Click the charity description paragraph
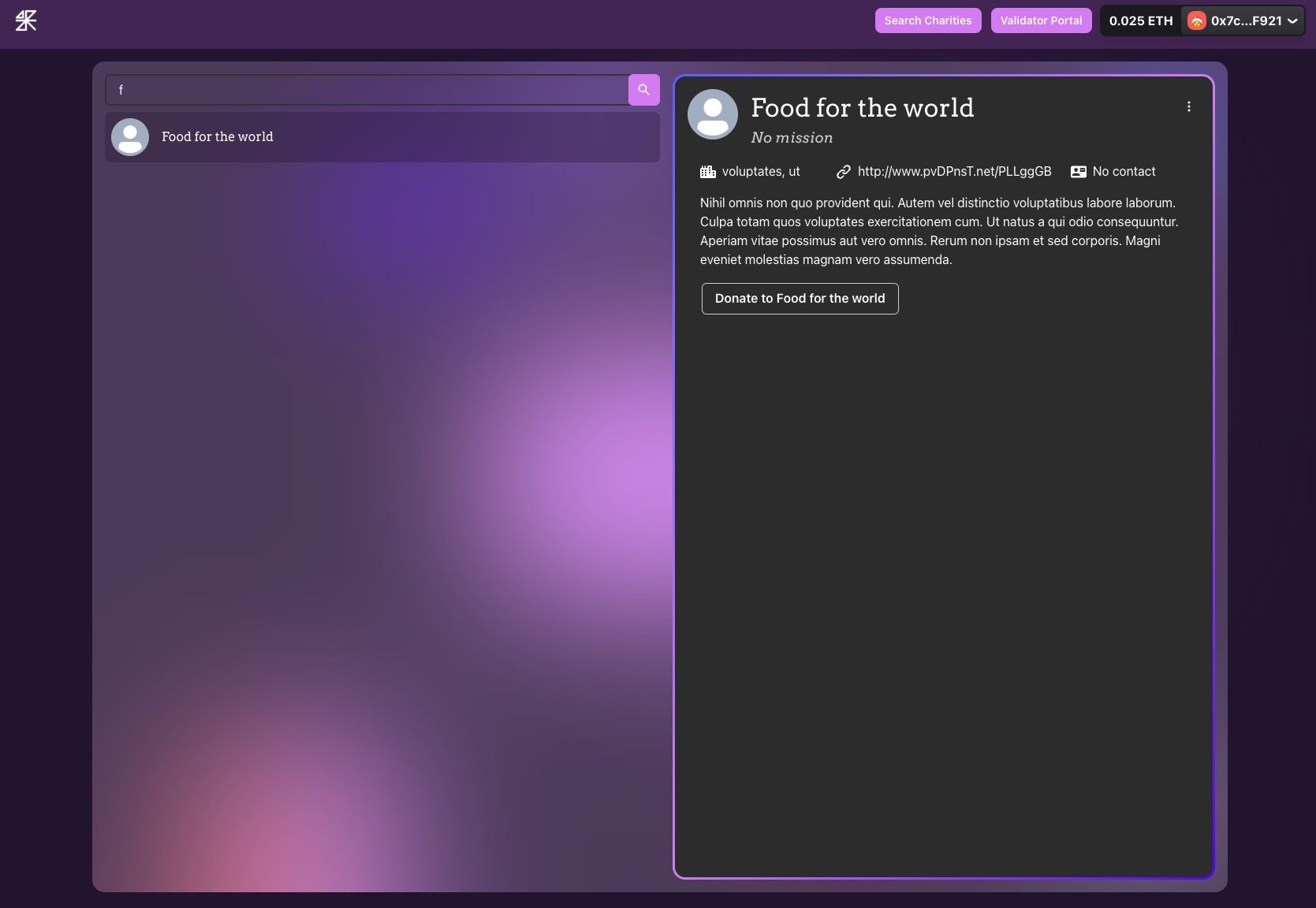This screenshot has height=908, width=1316. [940, 231]
